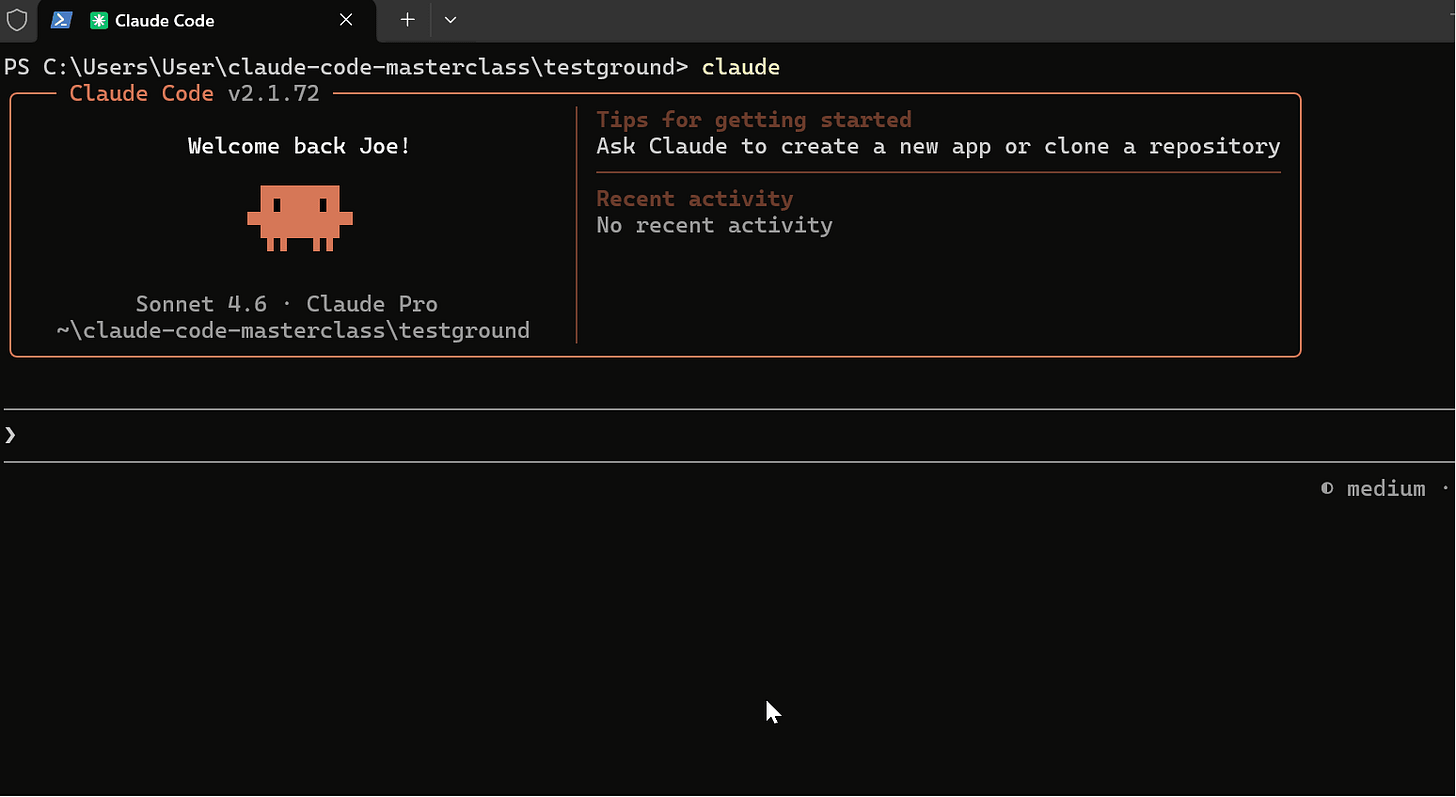This screenshot has height=797, width=1456.
Task: Click the 'Claude Code v2.1.72' box title
Action: pos(194,94)
